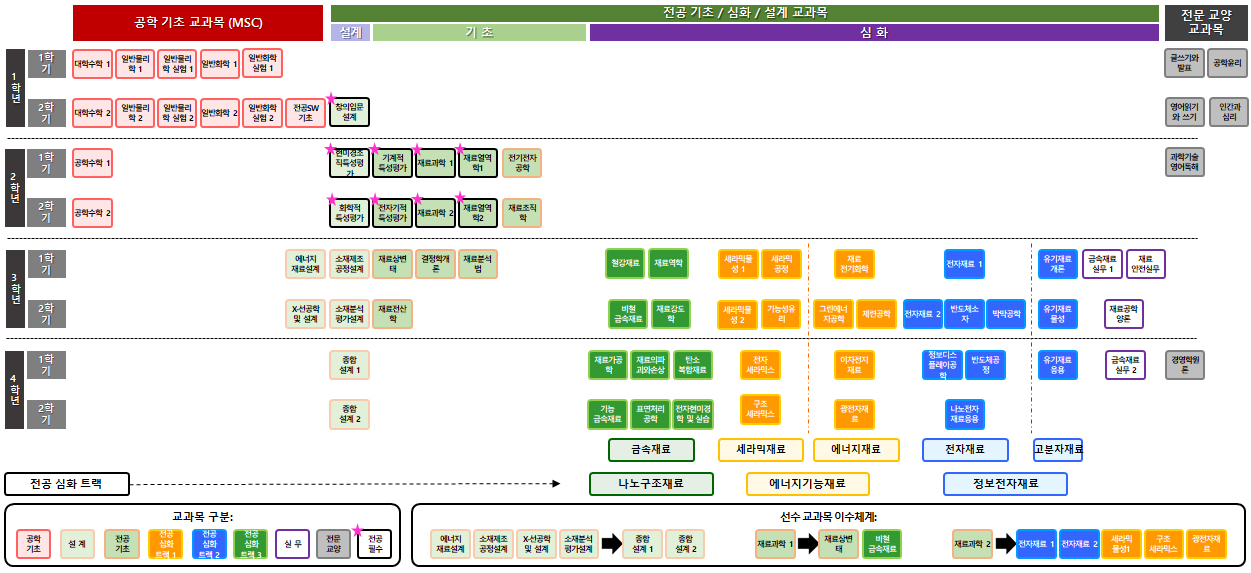
Task: Select the 반도체소자 course box
Action: pyautogui.click(x=965, y=314)
